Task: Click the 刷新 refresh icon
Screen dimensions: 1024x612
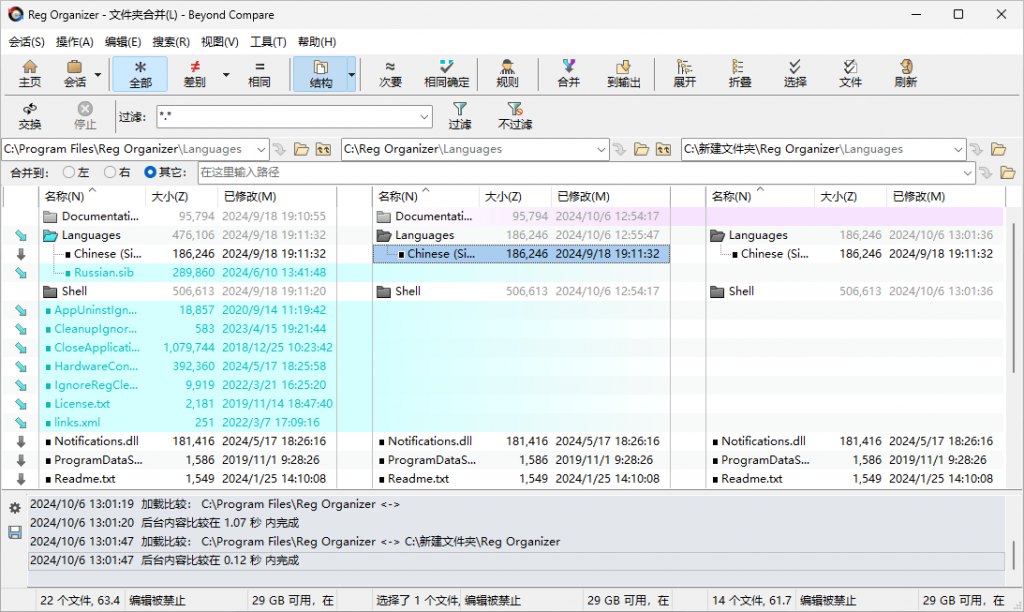Action: tap(905, 74)
